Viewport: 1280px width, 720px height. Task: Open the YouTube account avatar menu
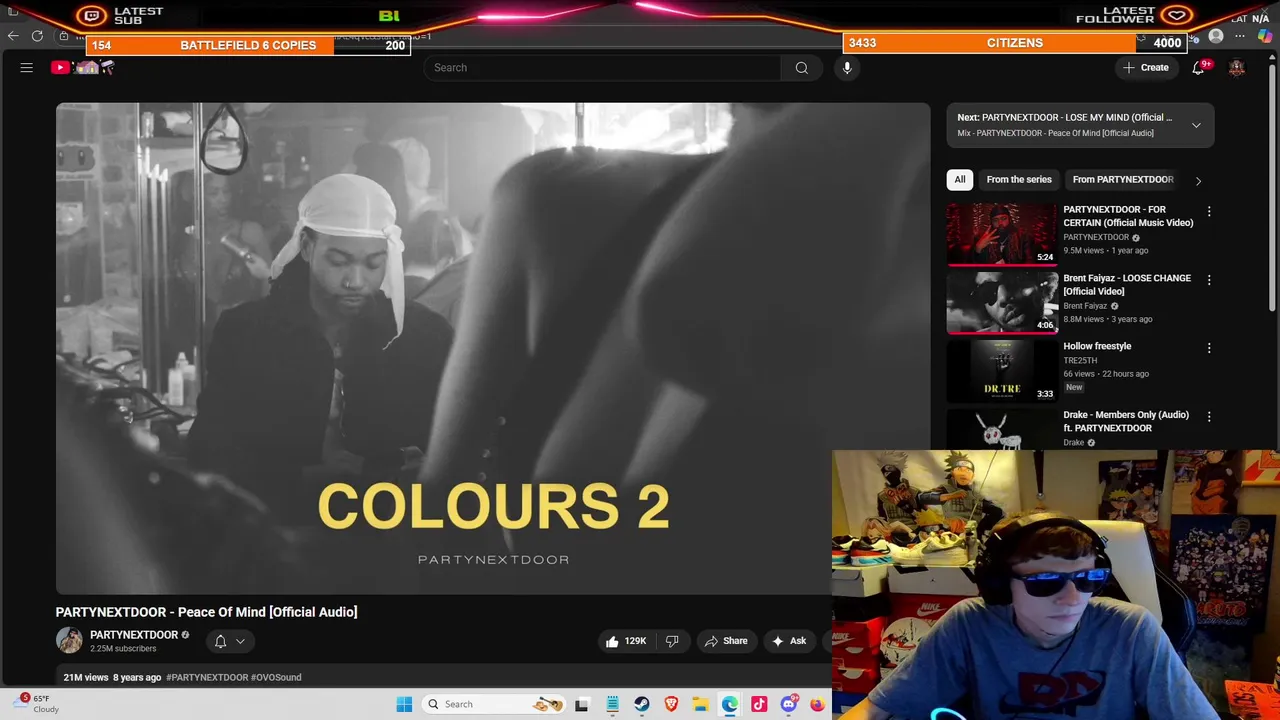point(1237,67)
